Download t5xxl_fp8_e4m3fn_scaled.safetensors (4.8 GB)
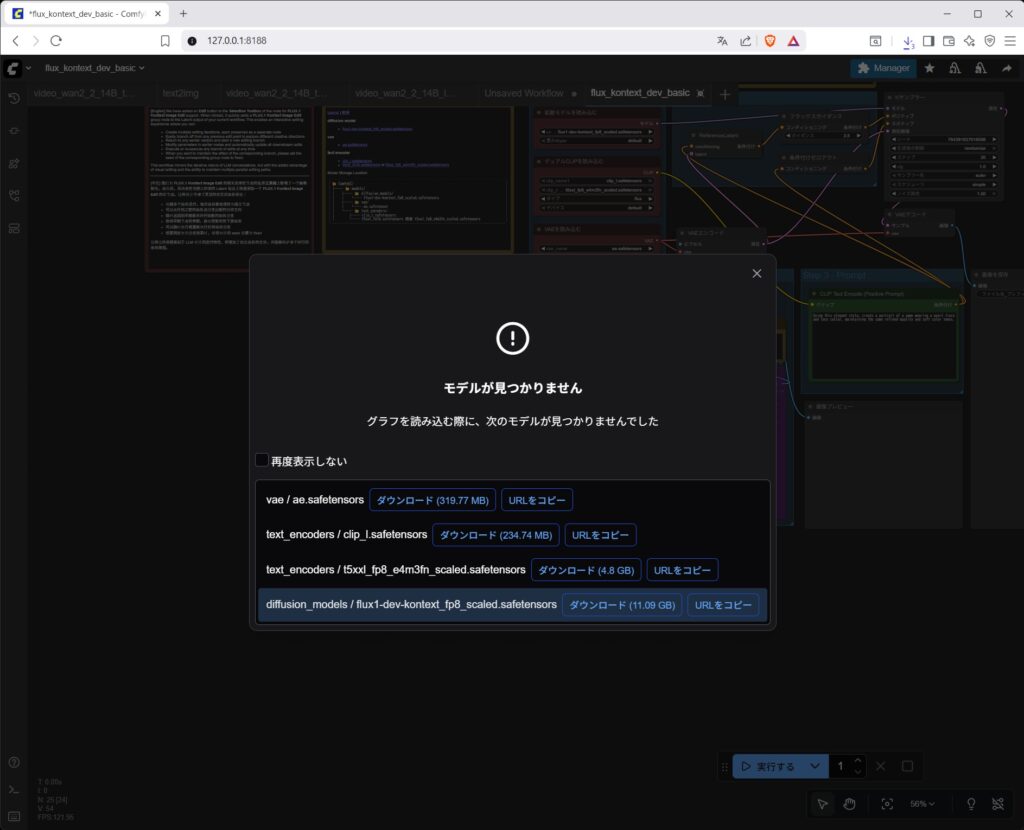1024x830 pixels. [x=585, y=570]
